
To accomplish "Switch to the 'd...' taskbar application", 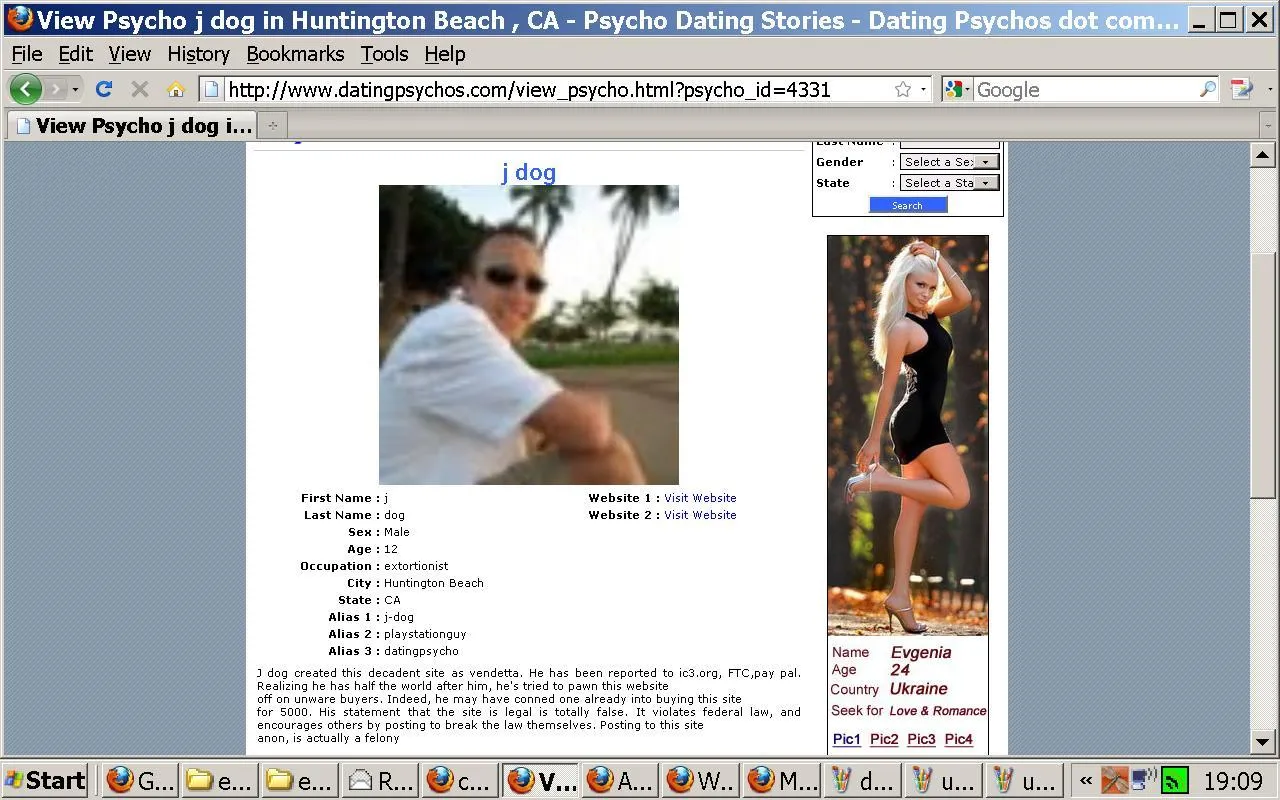I will click(x=860, y=780).
